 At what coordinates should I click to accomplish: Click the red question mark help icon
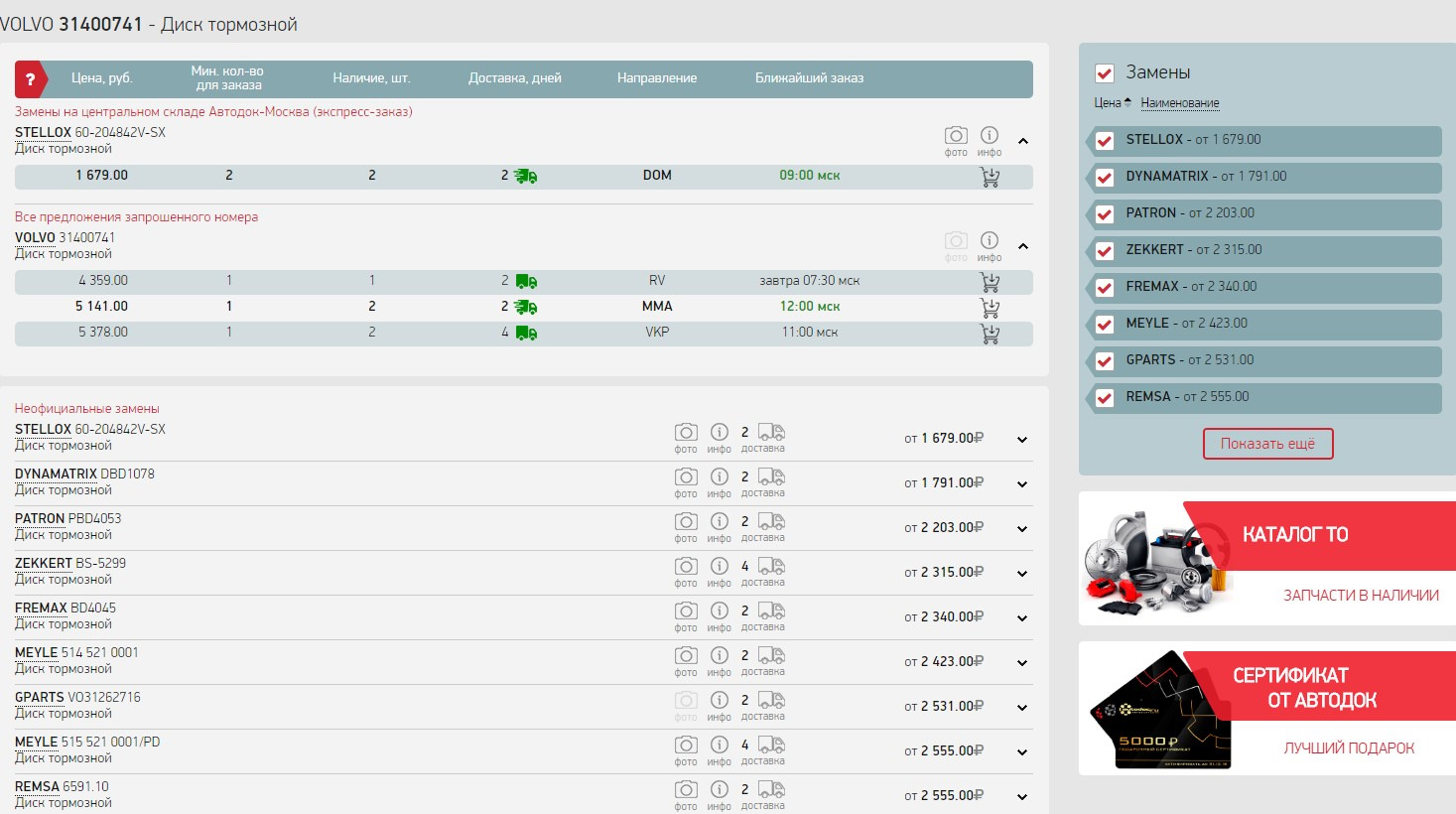click(x=31, y=79)
